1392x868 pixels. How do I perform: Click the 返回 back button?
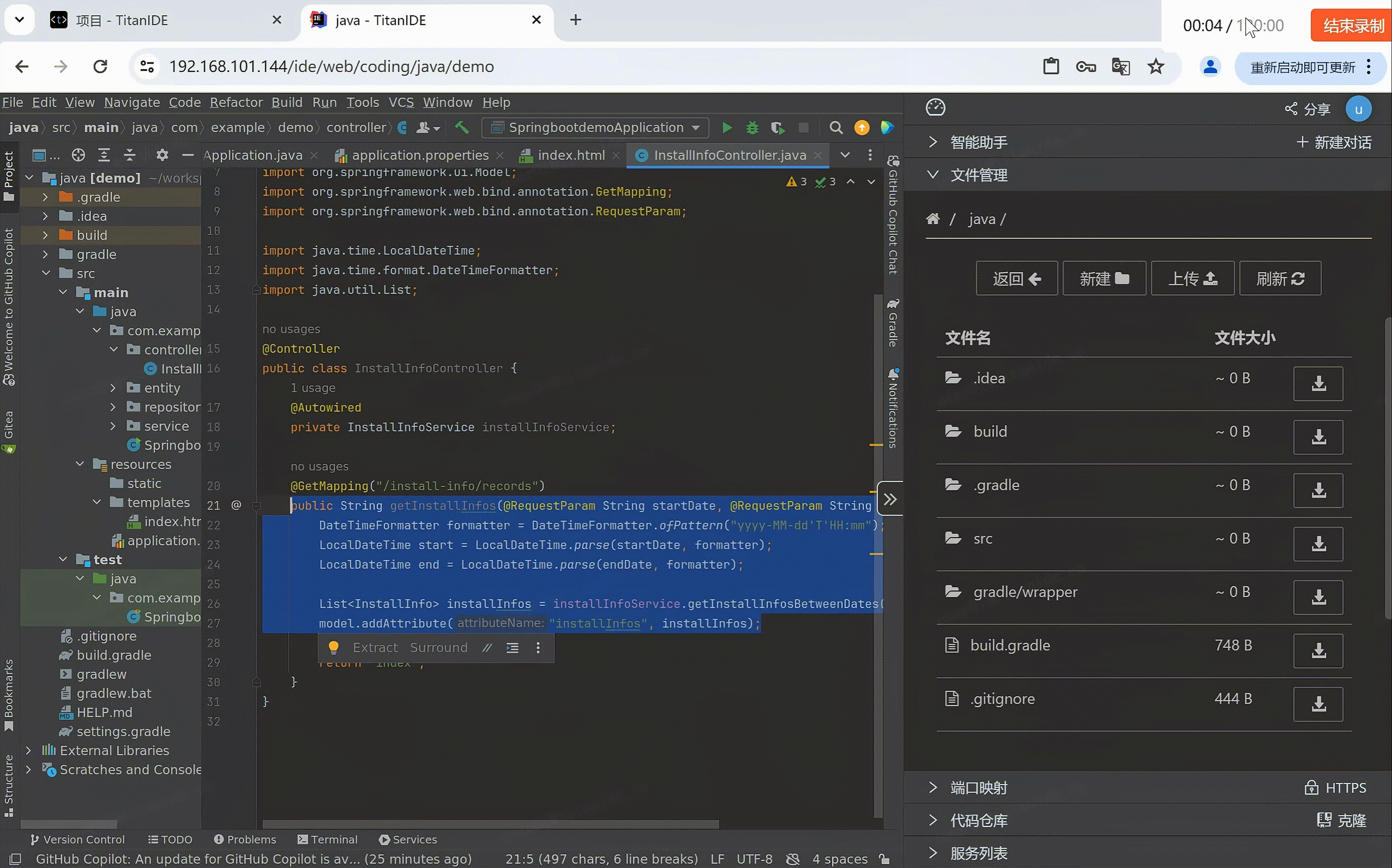(1016, 278)
